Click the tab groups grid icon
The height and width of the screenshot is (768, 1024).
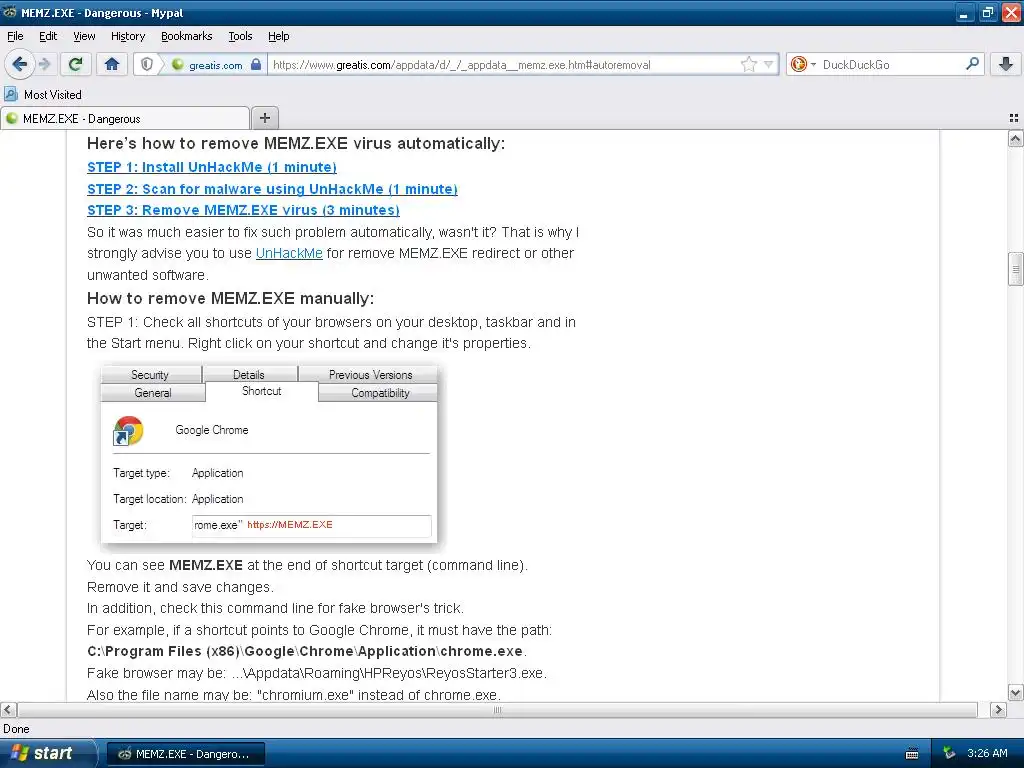point(1014,118)
